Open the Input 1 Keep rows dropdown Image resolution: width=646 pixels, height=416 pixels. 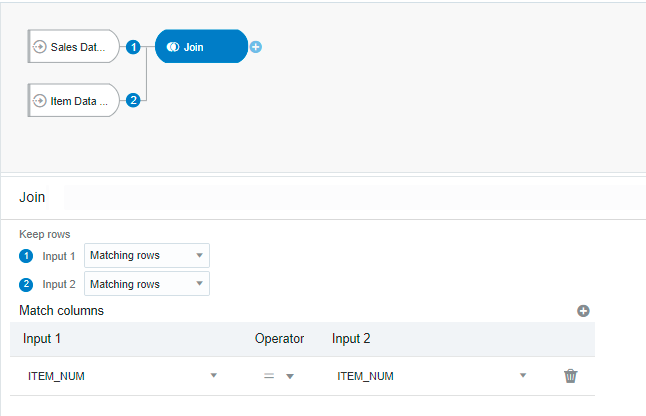click(147, 255)
